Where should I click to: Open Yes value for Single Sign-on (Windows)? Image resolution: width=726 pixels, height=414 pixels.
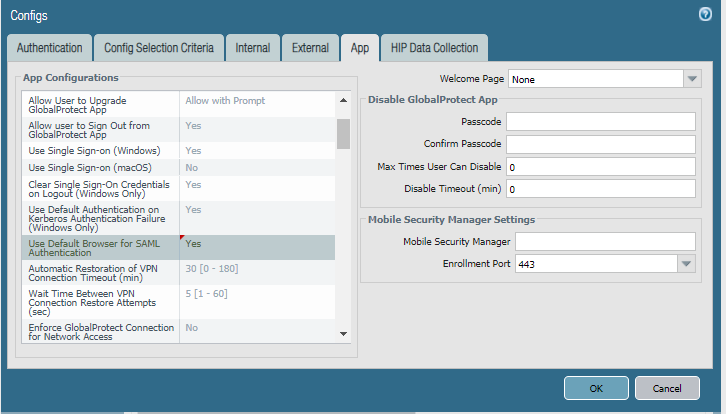pyautogui.click(x=257, y=151)
